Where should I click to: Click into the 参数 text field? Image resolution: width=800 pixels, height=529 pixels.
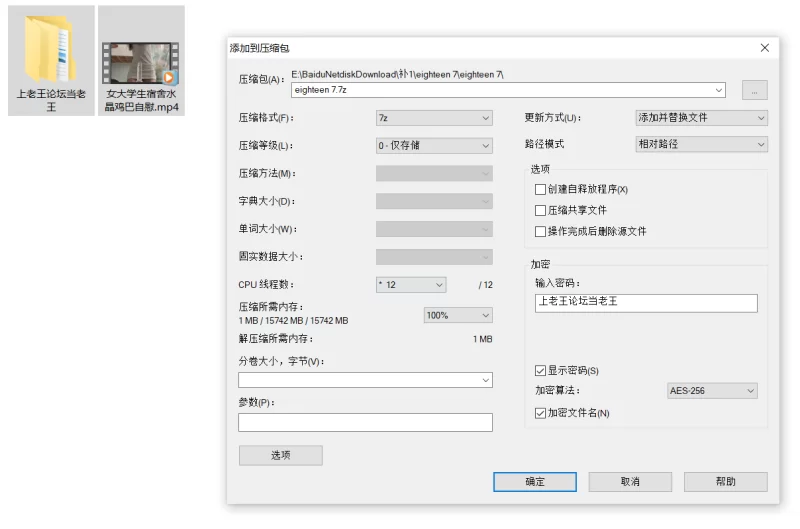click(x=365, y=422)
